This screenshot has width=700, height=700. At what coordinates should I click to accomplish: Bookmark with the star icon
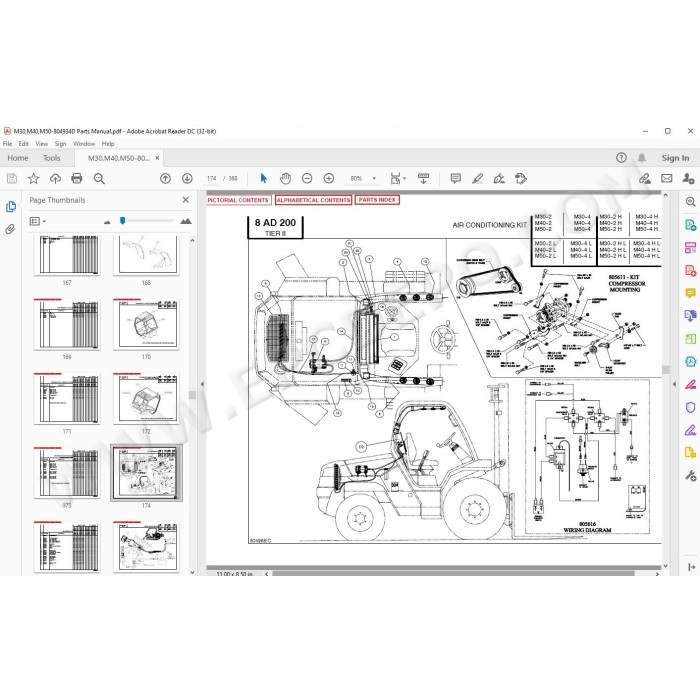click(x=33, y=179)
